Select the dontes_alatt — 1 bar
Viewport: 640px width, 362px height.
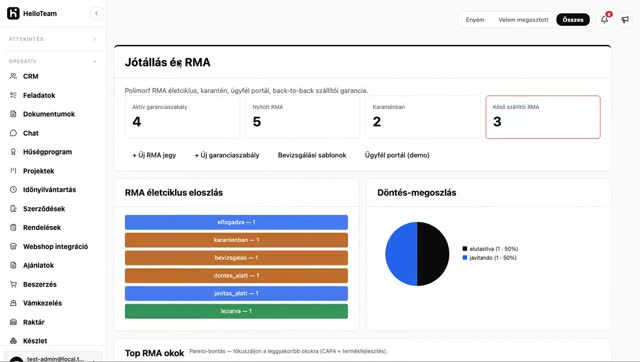click(236, 275)
